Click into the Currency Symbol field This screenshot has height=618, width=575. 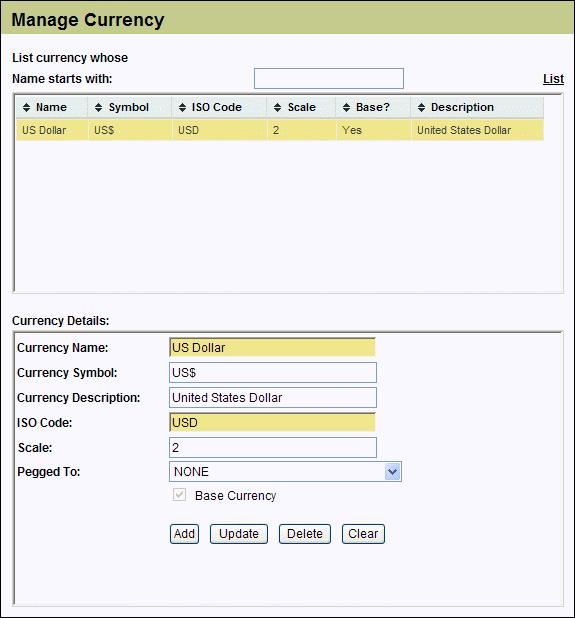click(273, 372)
